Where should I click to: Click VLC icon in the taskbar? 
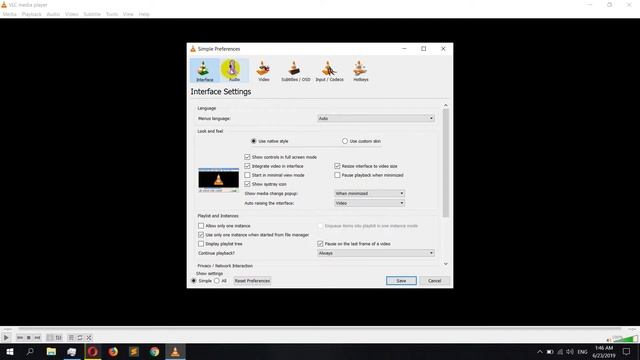tap(175, 351)
